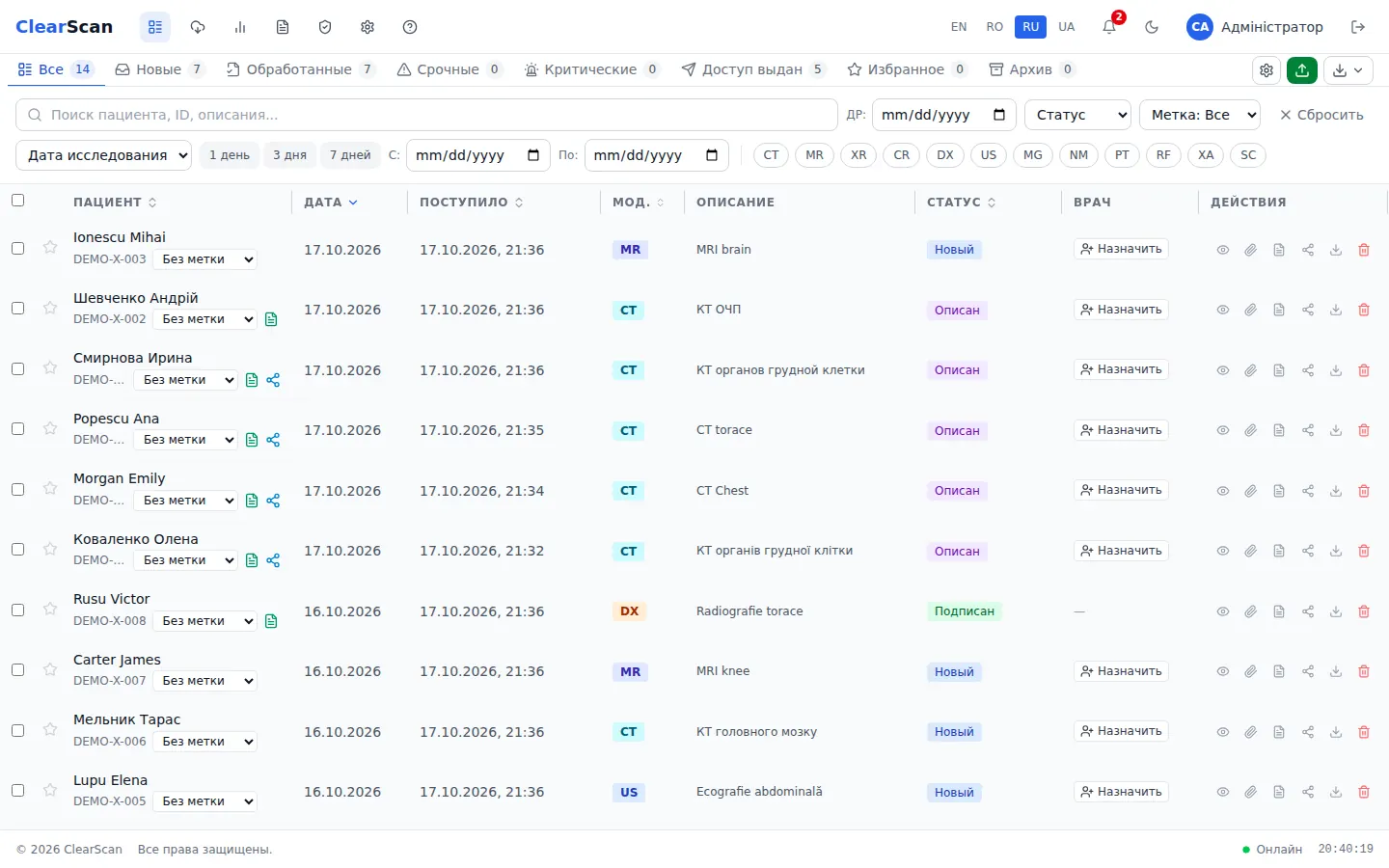The width and height of the screenshot is (1389, 868).
Task: Open the settings gear icon in header
Action: 368,27
